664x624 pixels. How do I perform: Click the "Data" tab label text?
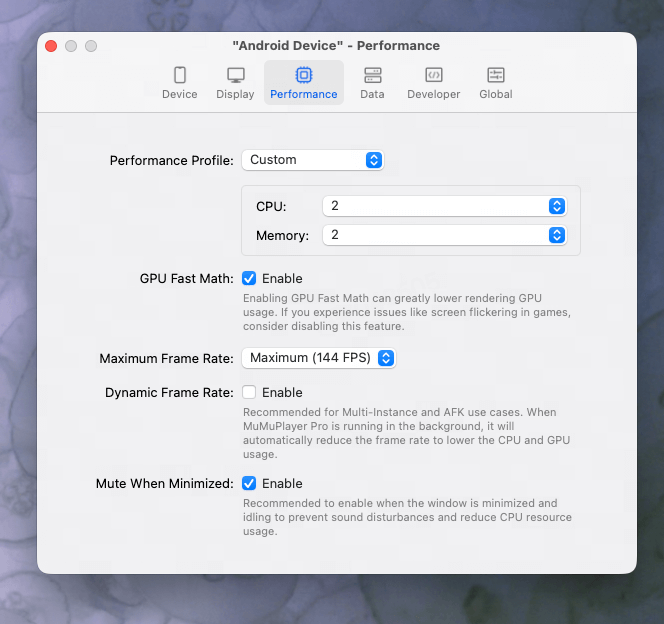click(x=372, y=95)
